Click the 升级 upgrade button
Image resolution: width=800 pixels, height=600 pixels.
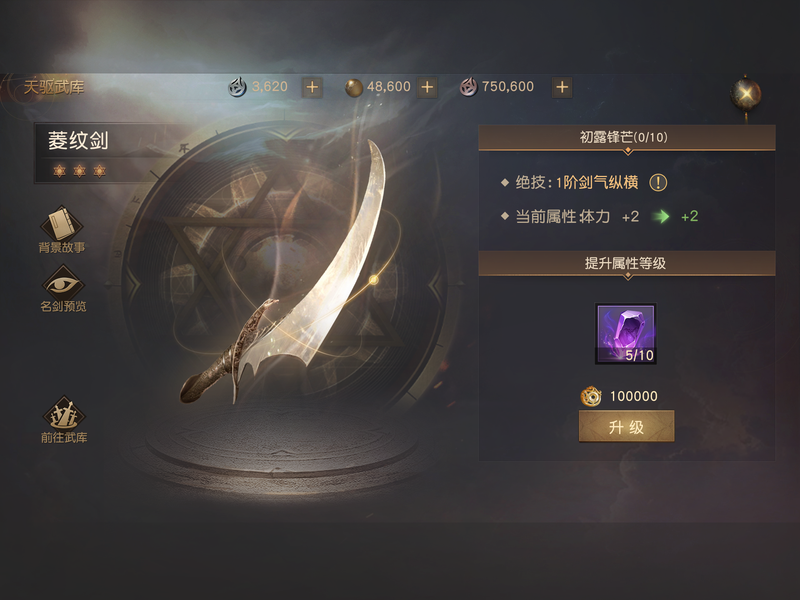627,427
